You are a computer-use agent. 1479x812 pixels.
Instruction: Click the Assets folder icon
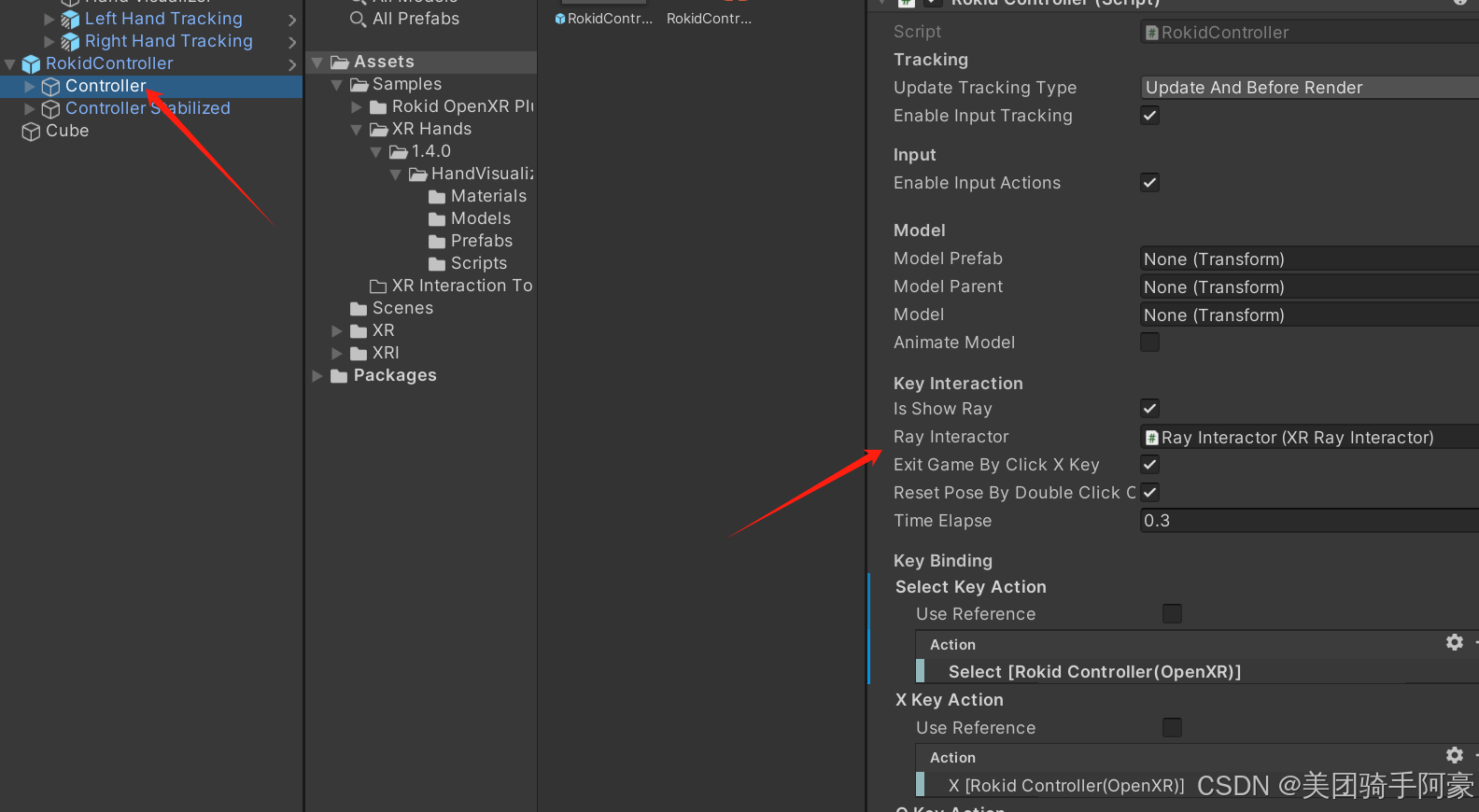pyautogui.click(x=340, y=63)
